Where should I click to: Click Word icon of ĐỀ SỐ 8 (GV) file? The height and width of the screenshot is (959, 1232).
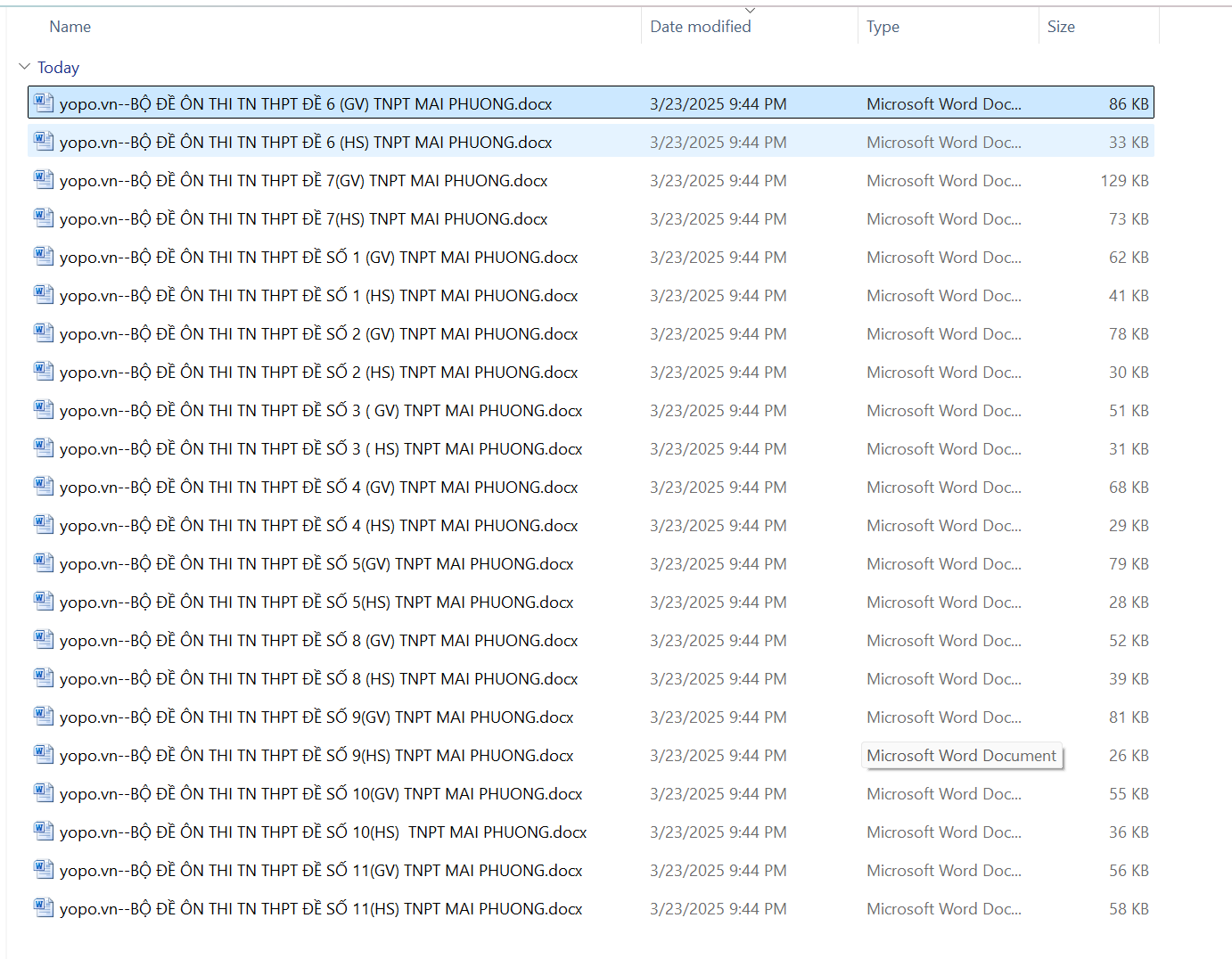point(44,640)
